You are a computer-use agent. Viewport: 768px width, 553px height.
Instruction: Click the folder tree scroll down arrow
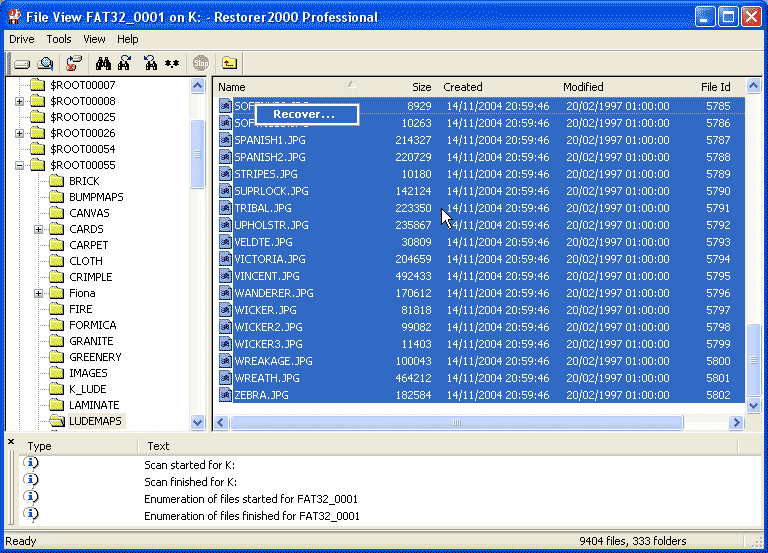197,422
